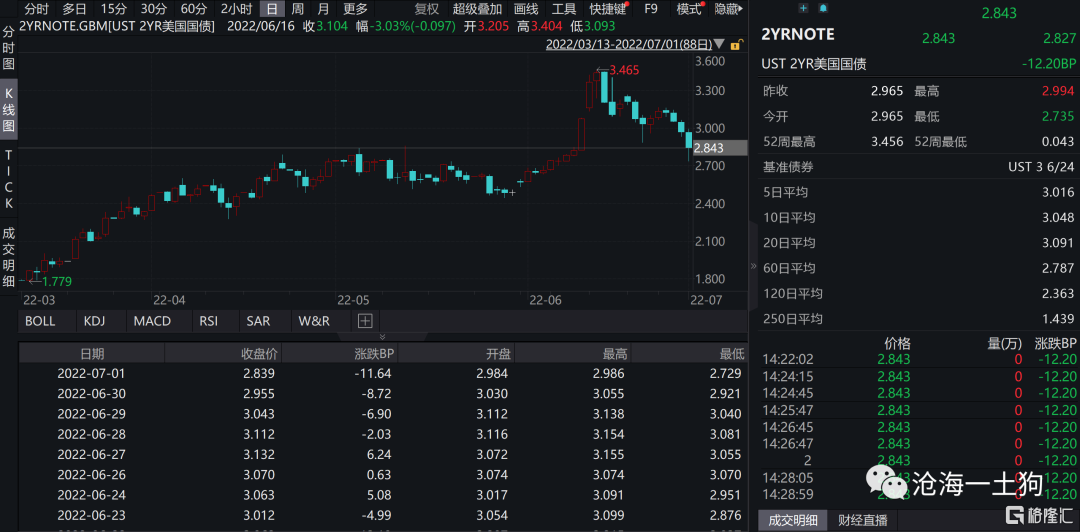Open the TICK sidebar view

point(9,178)
